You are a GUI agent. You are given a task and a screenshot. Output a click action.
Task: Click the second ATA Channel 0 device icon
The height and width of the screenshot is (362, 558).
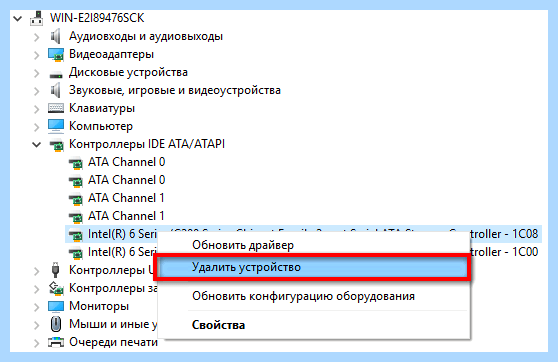[75, 181]
